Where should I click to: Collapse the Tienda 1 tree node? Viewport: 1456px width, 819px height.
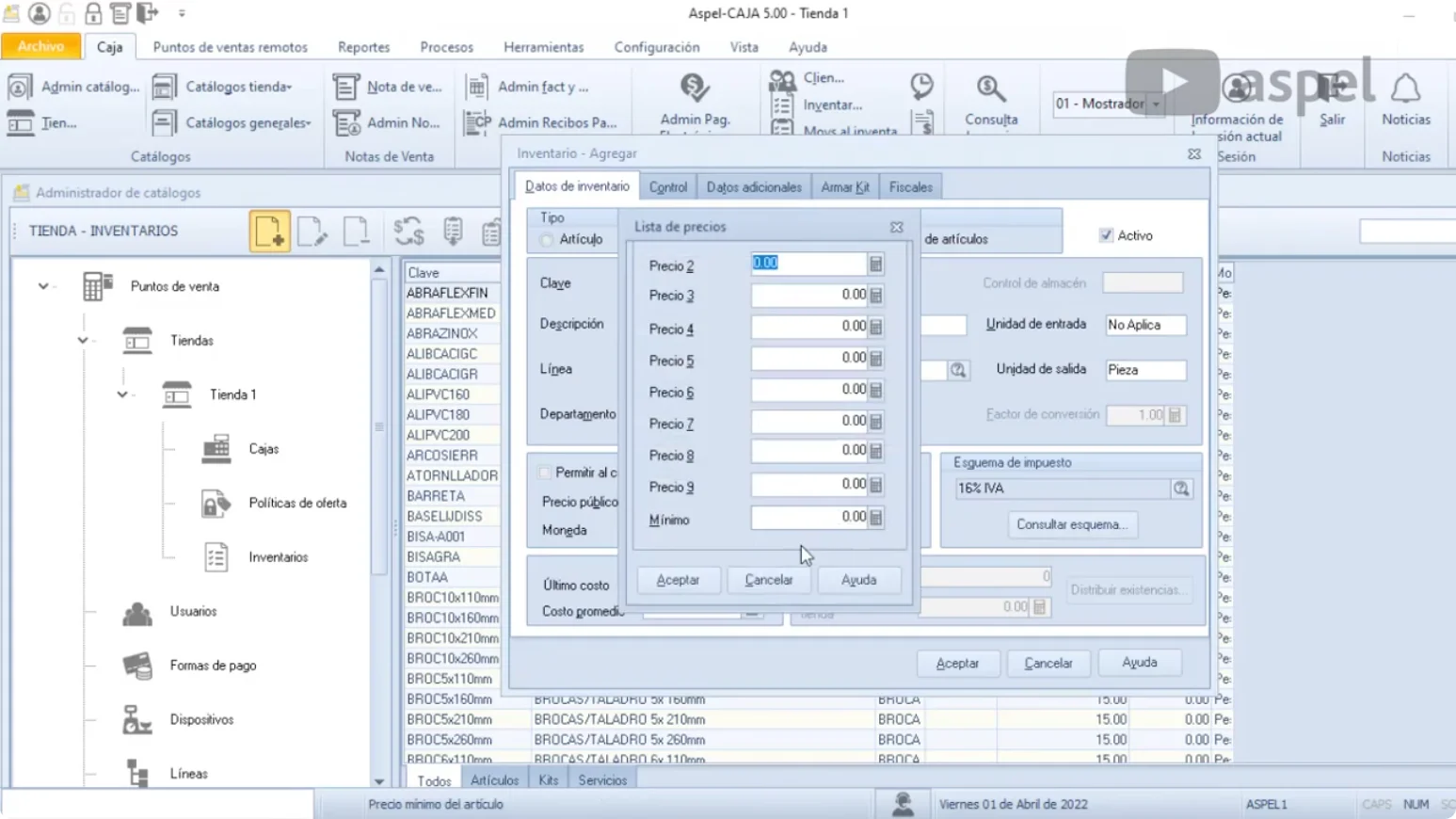[x=122, y=395]
